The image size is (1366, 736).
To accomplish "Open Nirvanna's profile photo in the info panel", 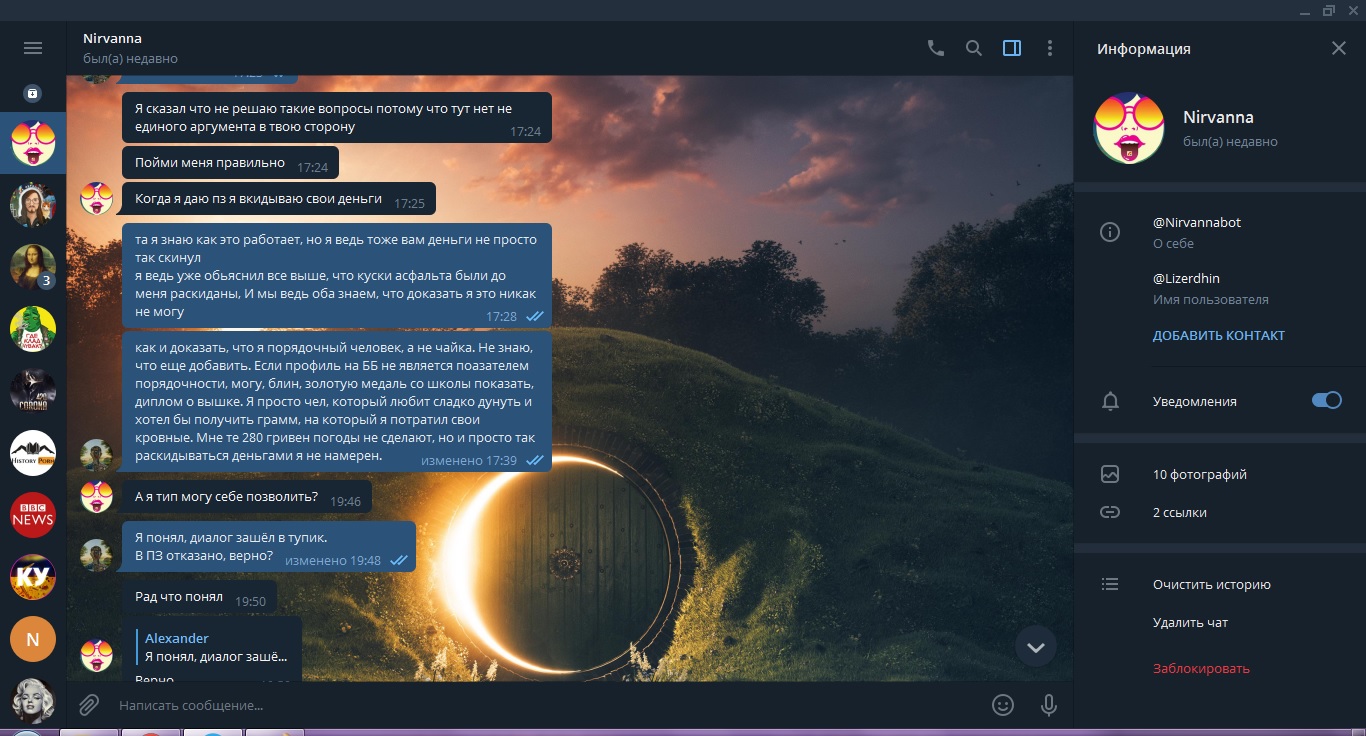I will (x=1129, y=128).
